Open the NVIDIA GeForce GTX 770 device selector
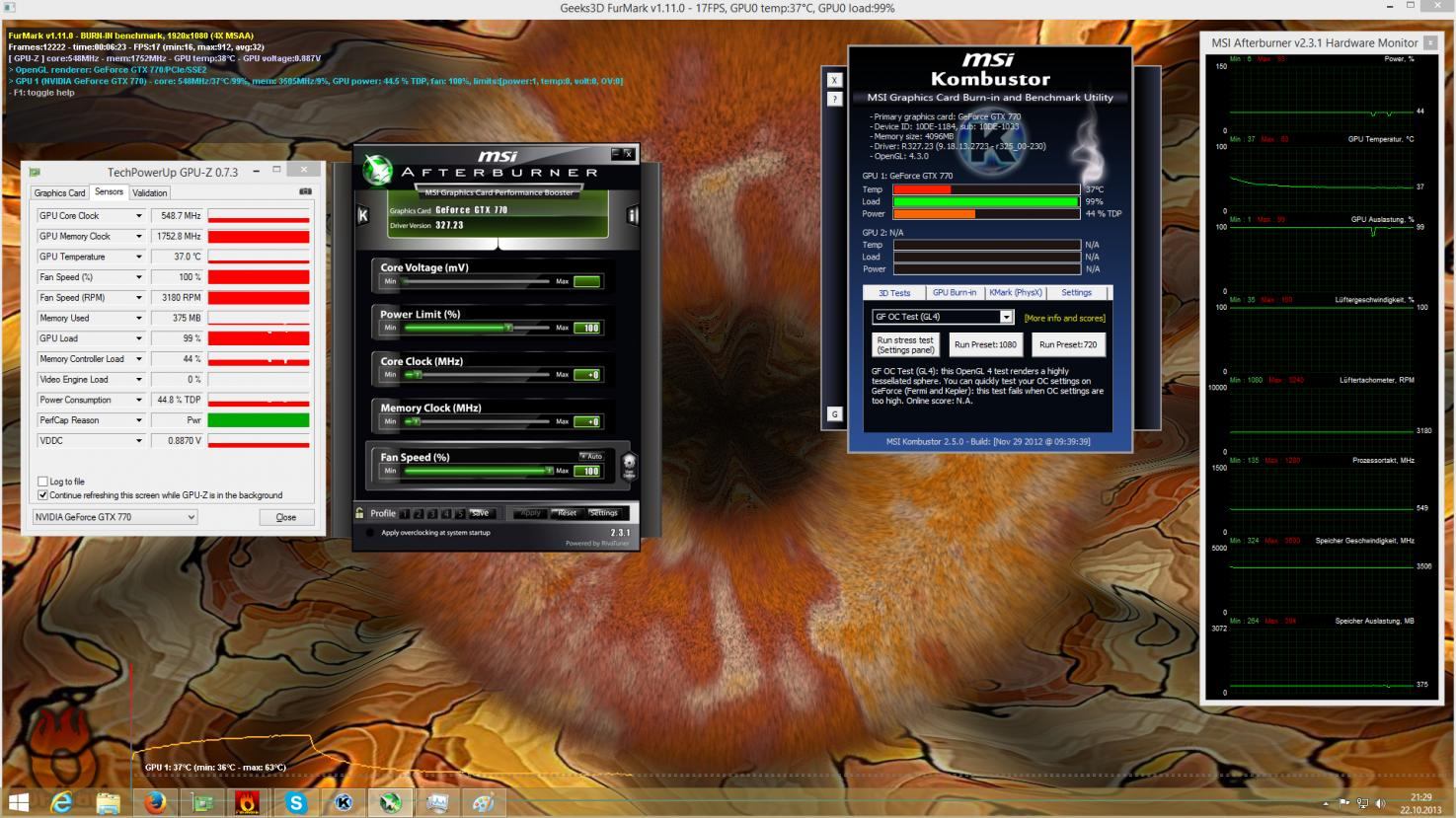This screenshot has height=818, width=1456. (x=115, y=517)
